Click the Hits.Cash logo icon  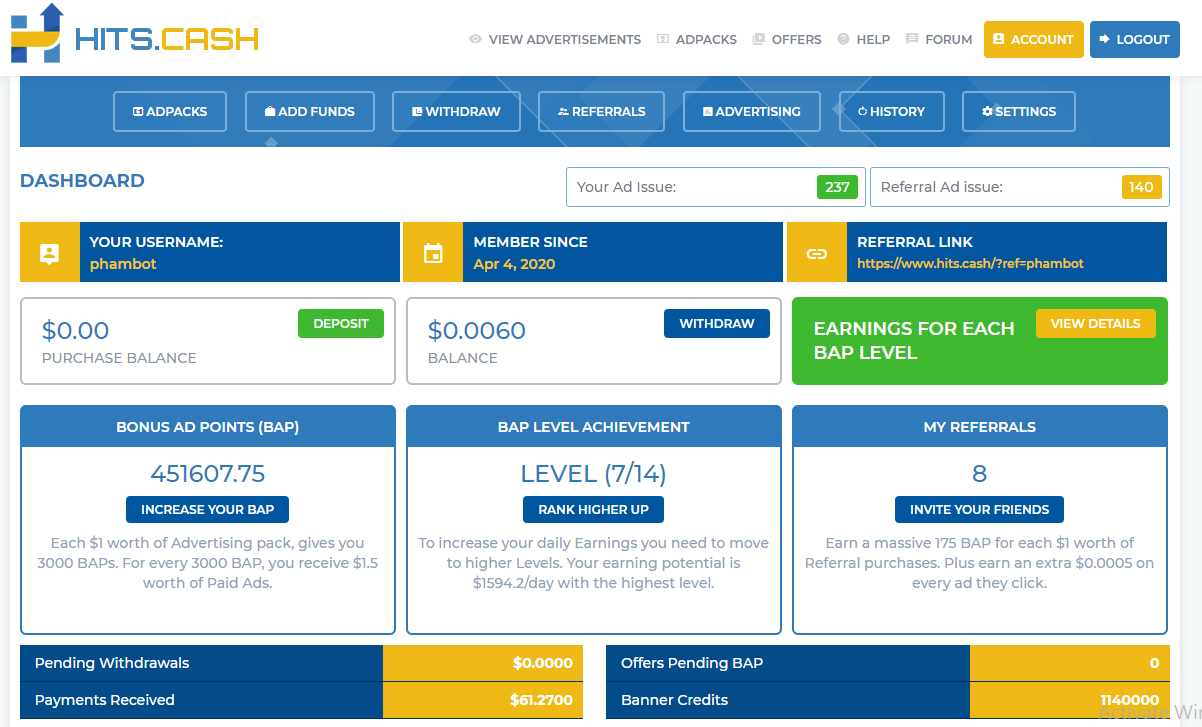[x=37, y=32]
